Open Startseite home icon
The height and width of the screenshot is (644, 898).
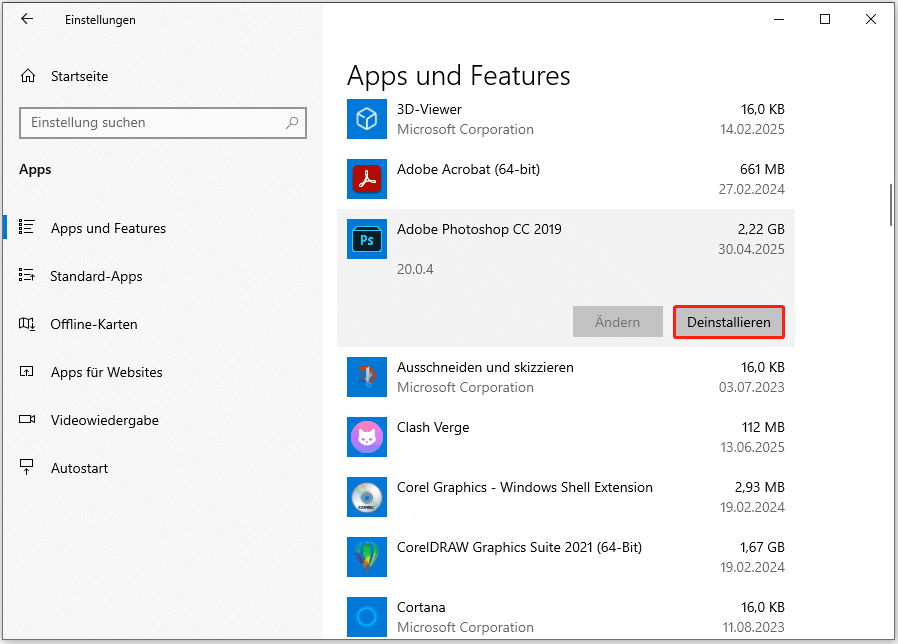click(28, 76)
